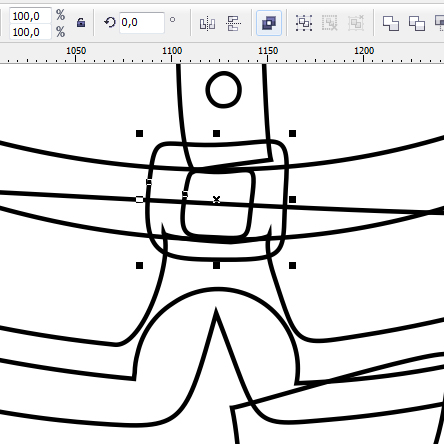Click the lower scale factor field
444x444 pixels.
[x=31, y=32]
